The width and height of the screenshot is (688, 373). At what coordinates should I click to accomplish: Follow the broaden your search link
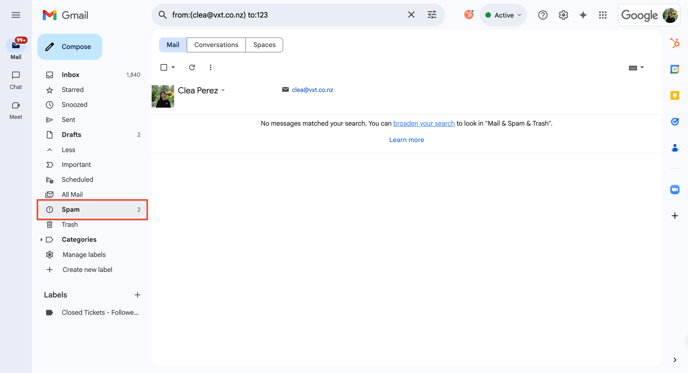pos(424,124)
